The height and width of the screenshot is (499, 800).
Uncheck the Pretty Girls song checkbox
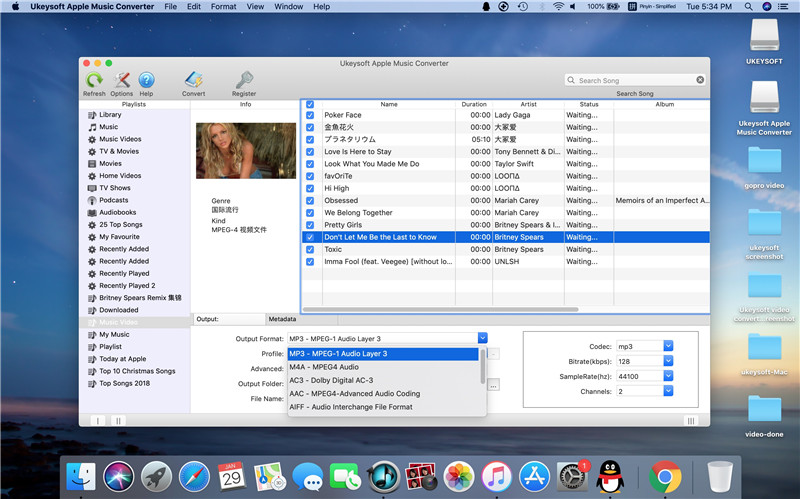point(310,225)
